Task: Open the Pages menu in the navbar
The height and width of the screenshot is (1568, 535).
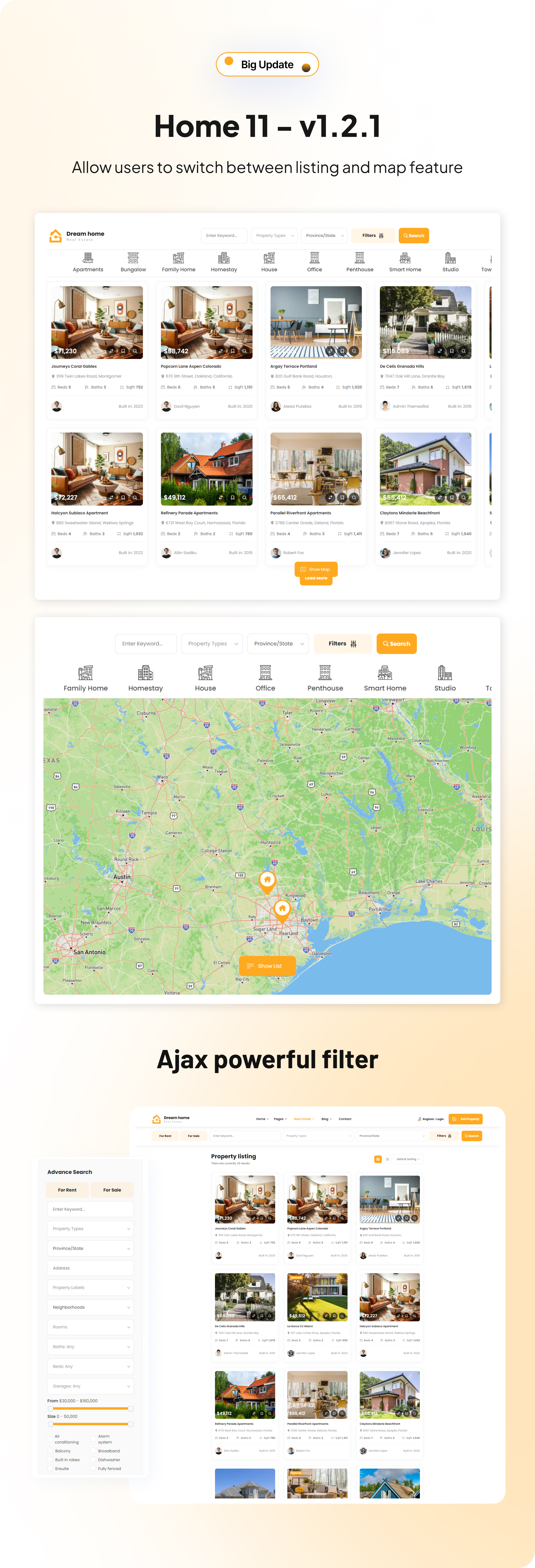Action: tap(280, 1119)
